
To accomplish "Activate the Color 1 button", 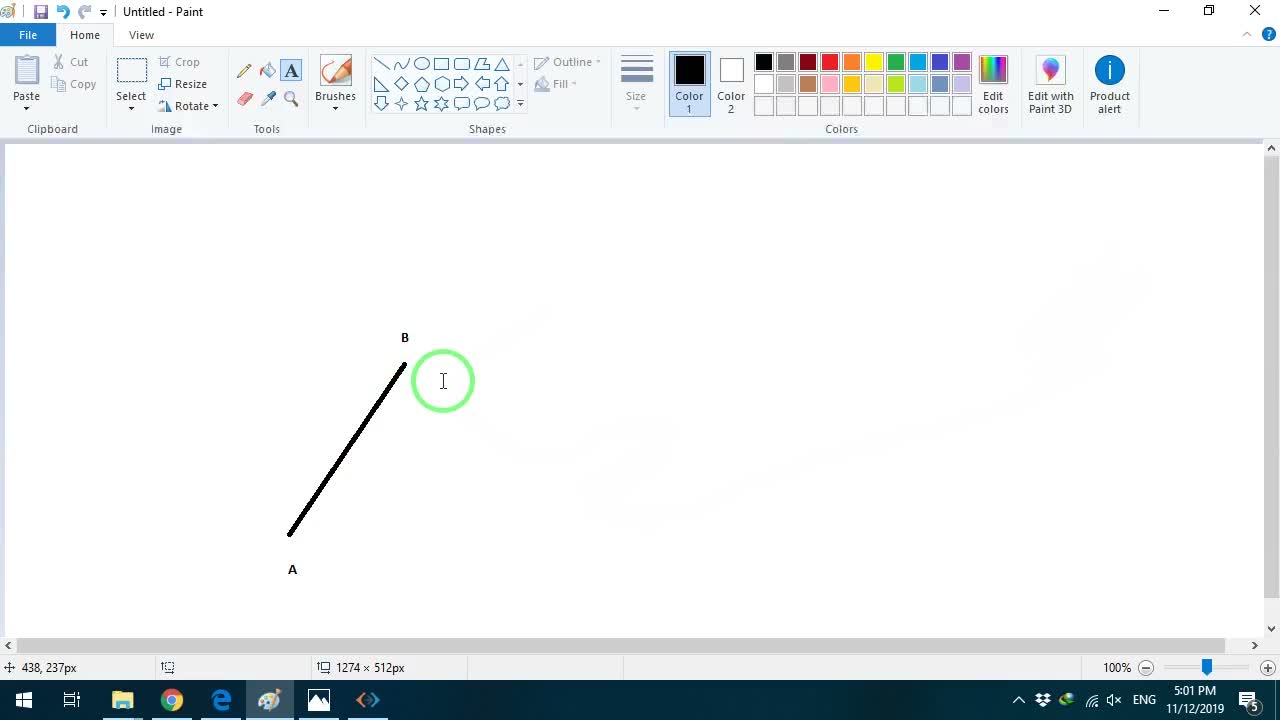I will click(x=689, y=84).
